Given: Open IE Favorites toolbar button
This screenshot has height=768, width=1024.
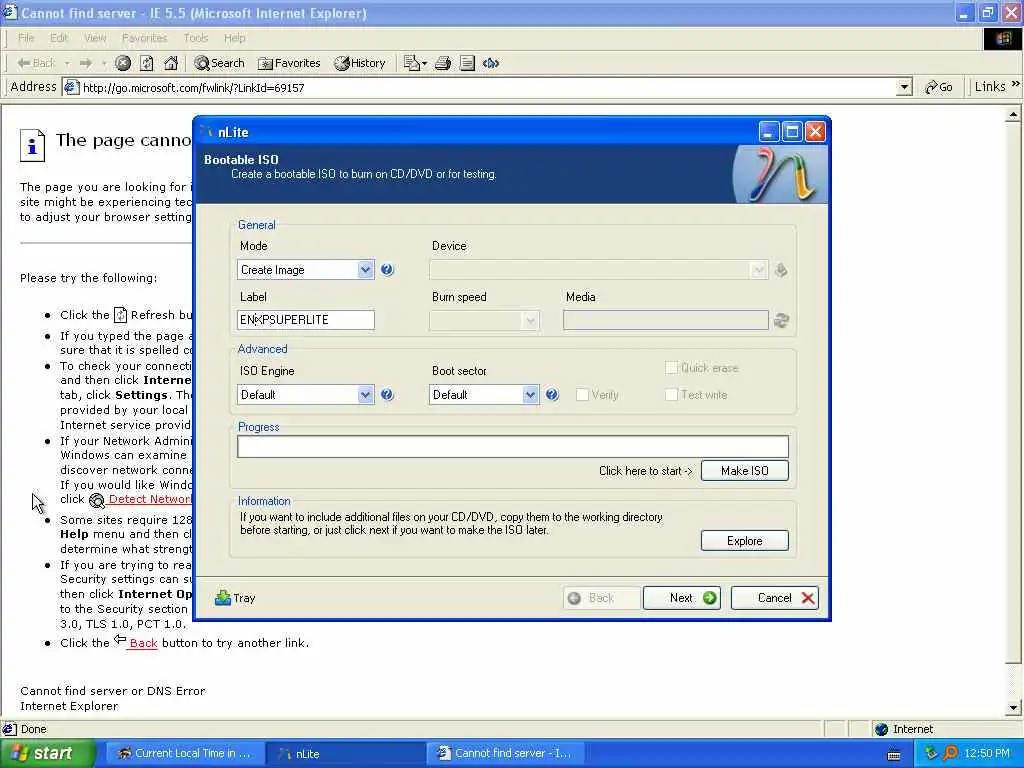Looking at the screenshot, I should pos(289,63).
